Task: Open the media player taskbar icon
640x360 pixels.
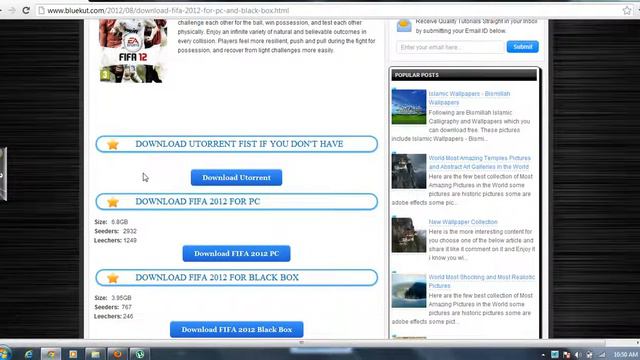Action: [x=73, y=354]
